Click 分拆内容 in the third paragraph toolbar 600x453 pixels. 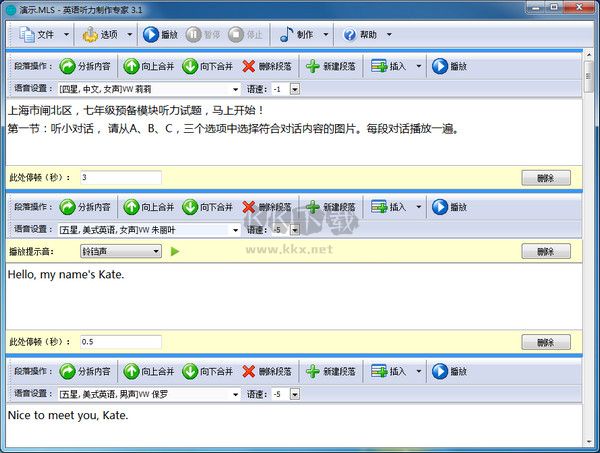click(85, 372)
